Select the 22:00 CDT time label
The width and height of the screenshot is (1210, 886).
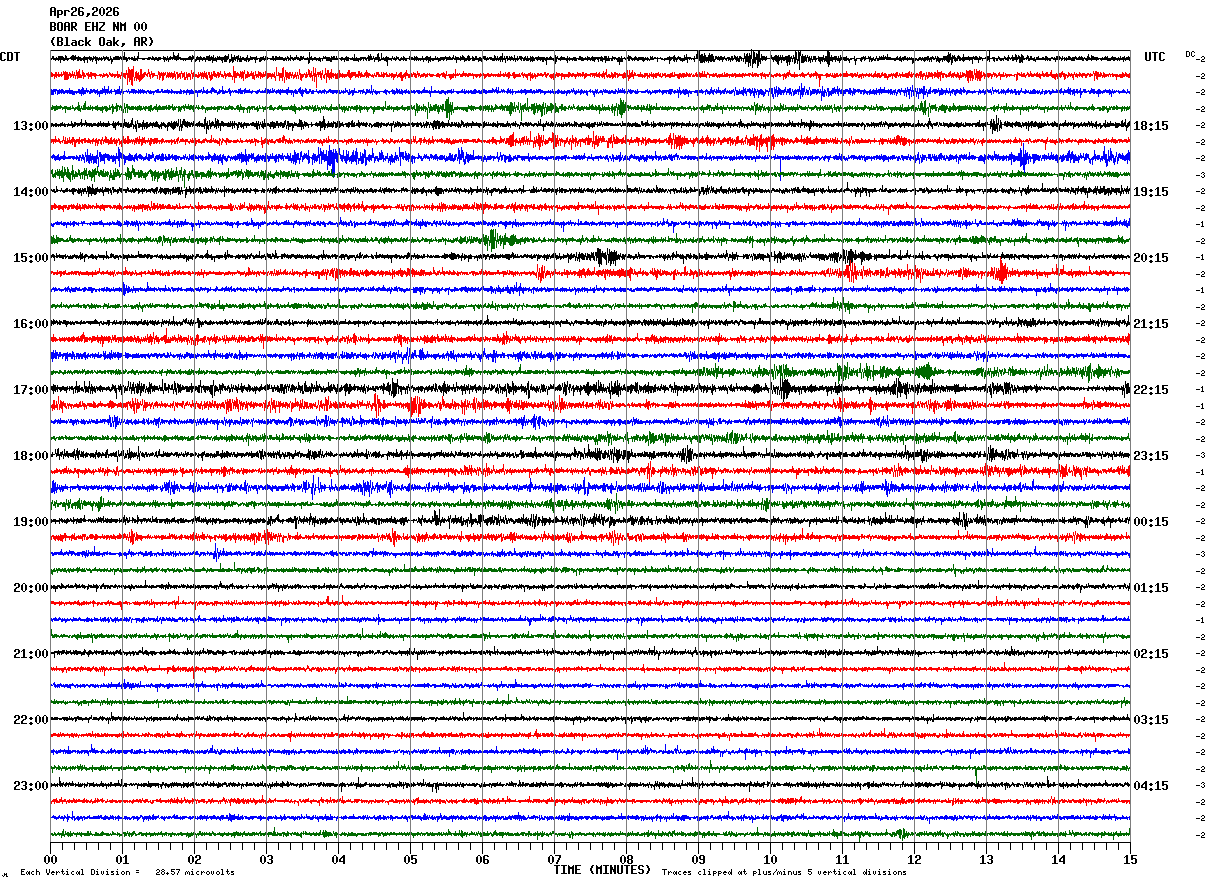(x=31, y=720)
